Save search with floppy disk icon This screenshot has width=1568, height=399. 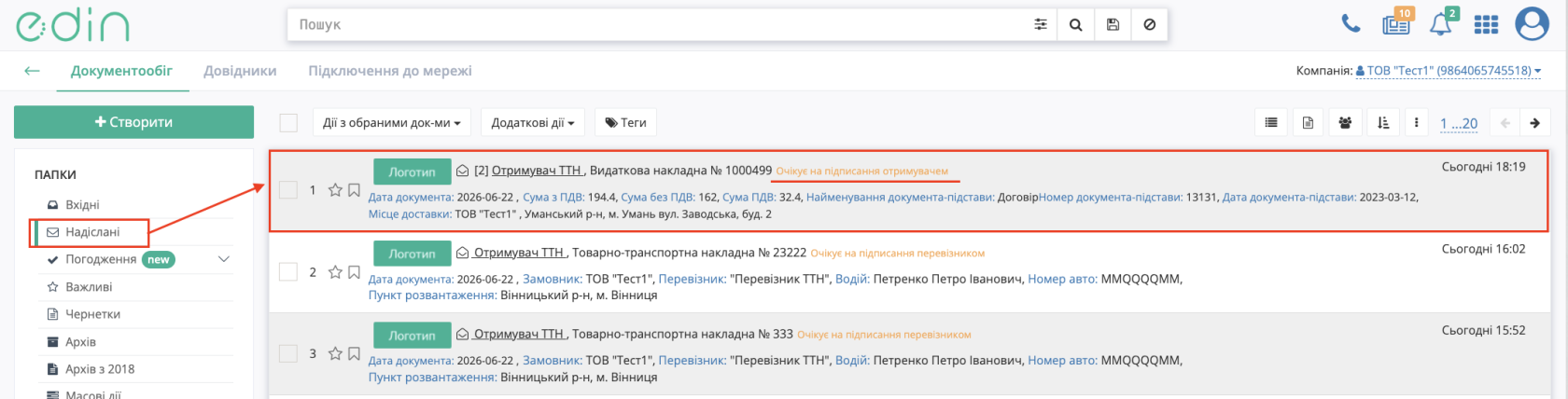[x=1113, y=25]
